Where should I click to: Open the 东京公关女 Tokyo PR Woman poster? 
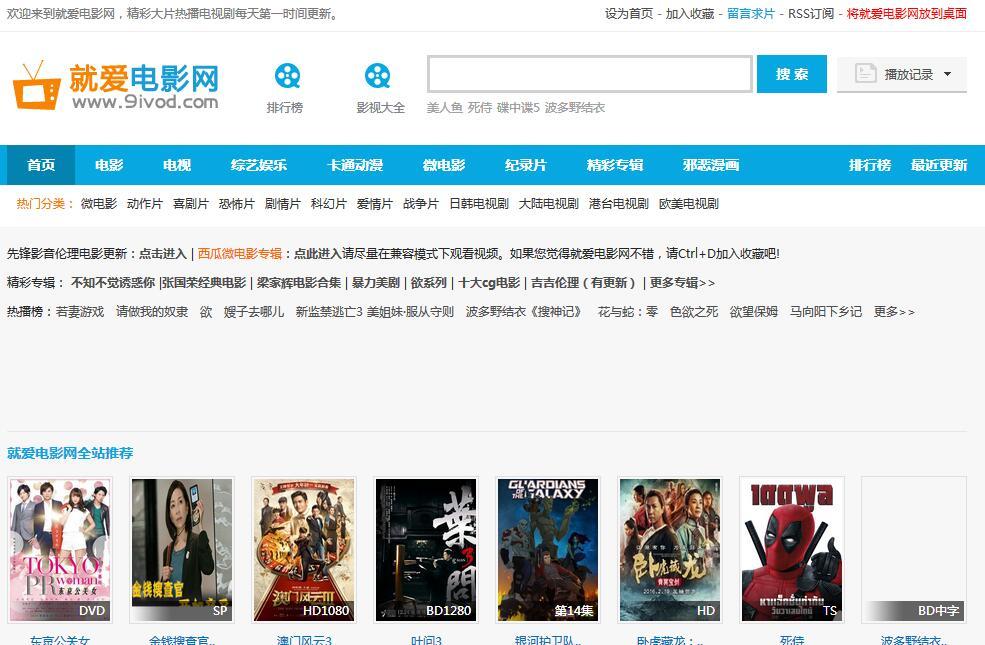pos(59,549)
